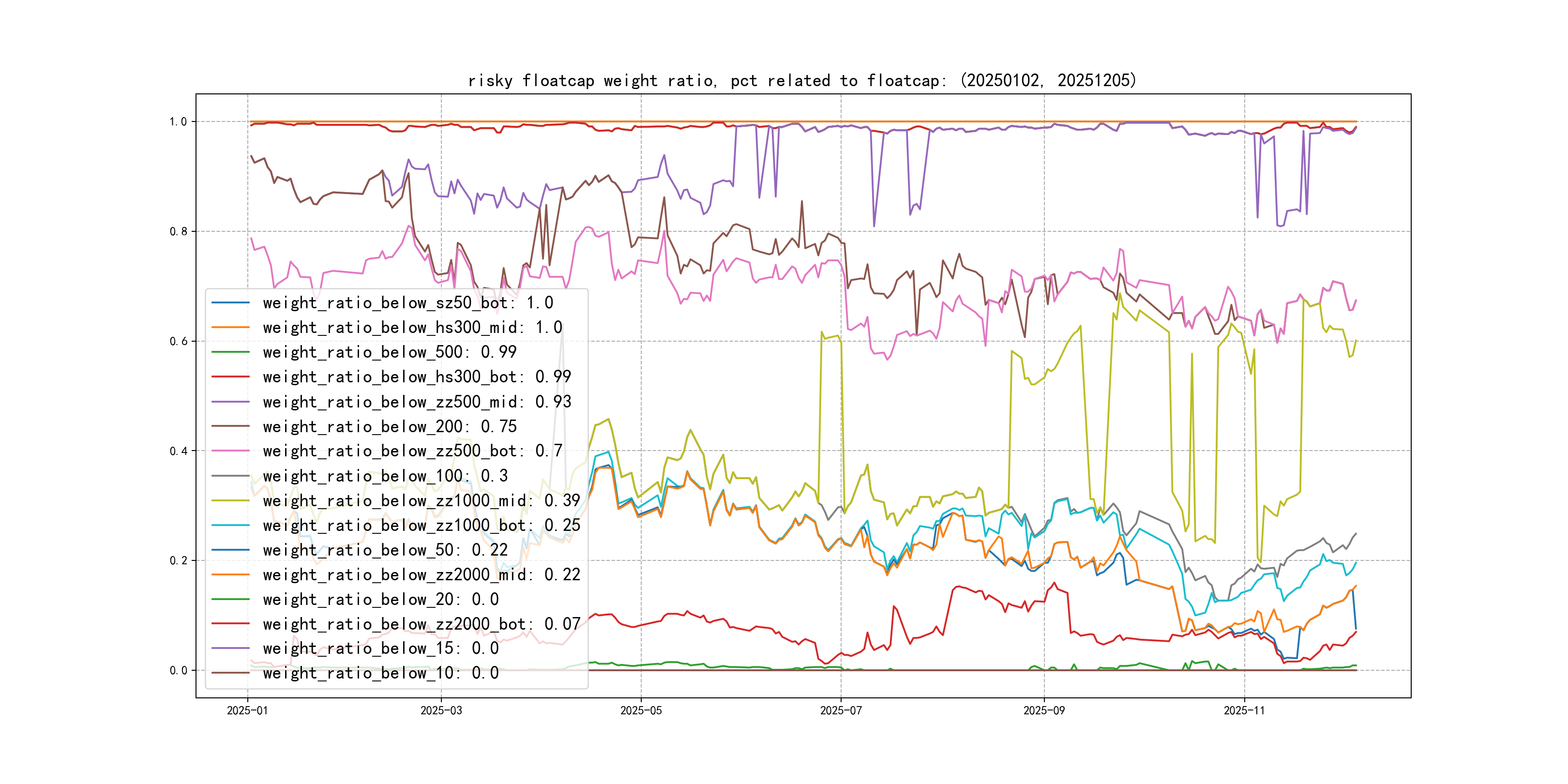The image size is (1568, 784).
Task: Click legend label weight_ratio_below_10
Action: pos(380,673)
